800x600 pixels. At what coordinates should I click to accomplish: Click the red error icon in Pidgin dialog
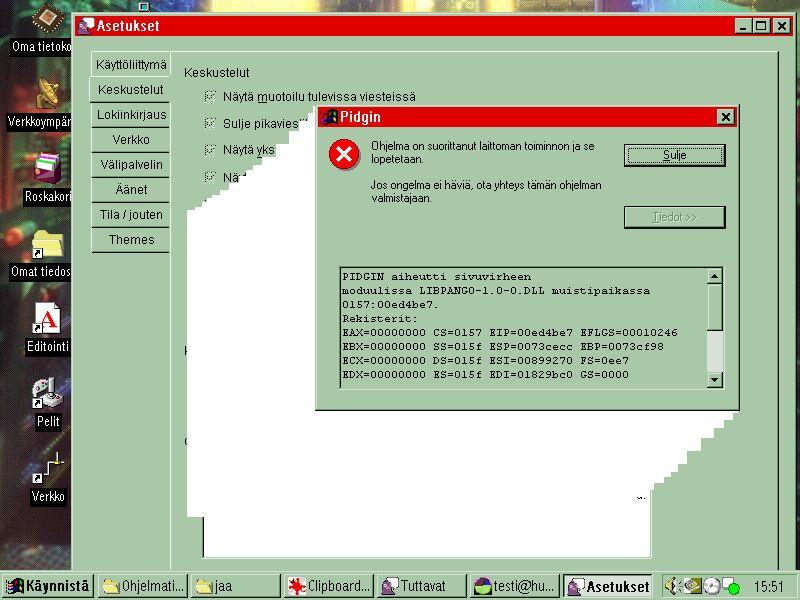(x=344, y=154)
